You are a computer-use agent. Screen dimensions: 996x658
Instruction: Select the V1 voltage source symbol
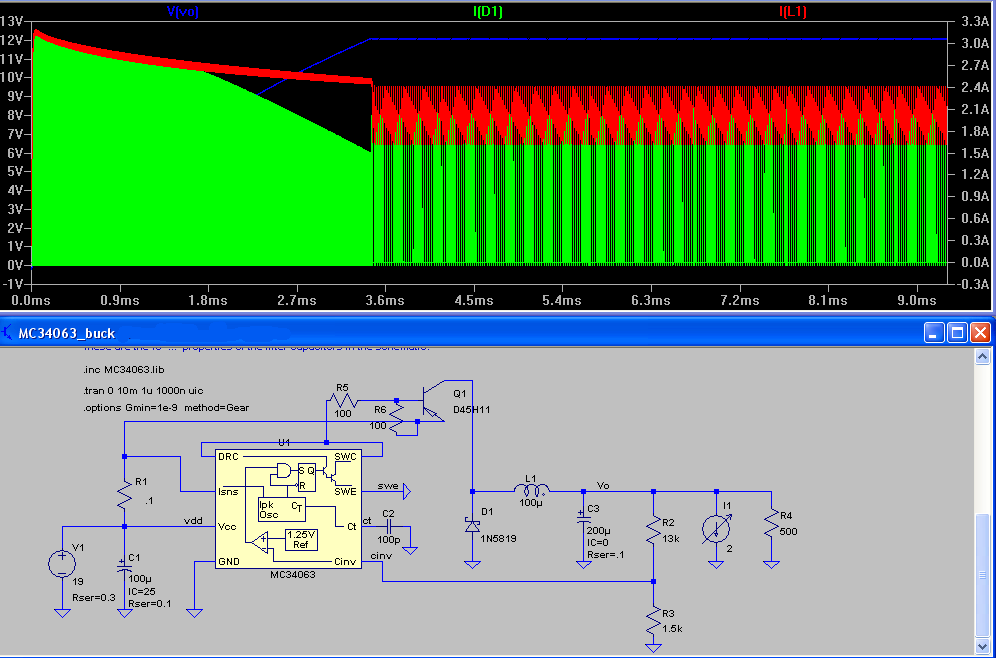(62, 563)
